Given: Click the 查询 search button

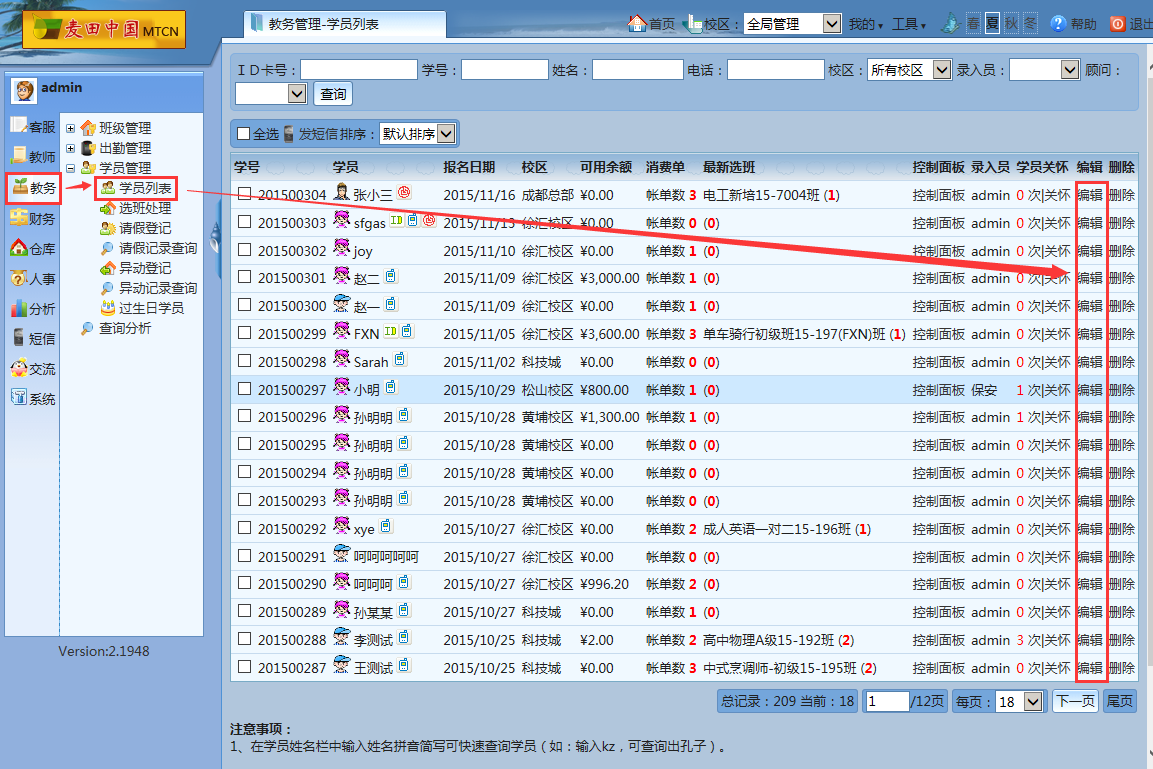Looking at the screenshot, I should coord(333,94).
